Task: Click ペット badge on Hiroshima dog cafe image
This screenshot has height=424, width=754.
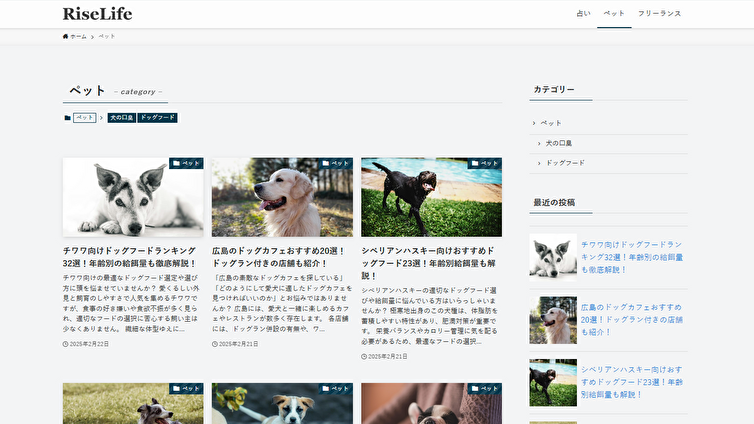Action: [335, 163]
